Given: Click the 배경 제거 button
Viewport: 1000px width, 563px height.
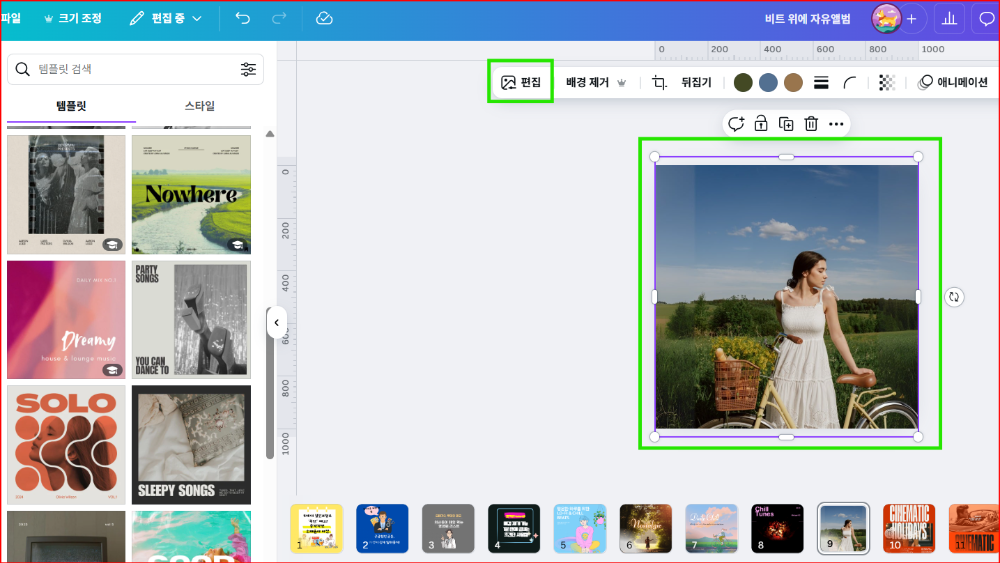Looking at the screenshot, I should (596, 82).
